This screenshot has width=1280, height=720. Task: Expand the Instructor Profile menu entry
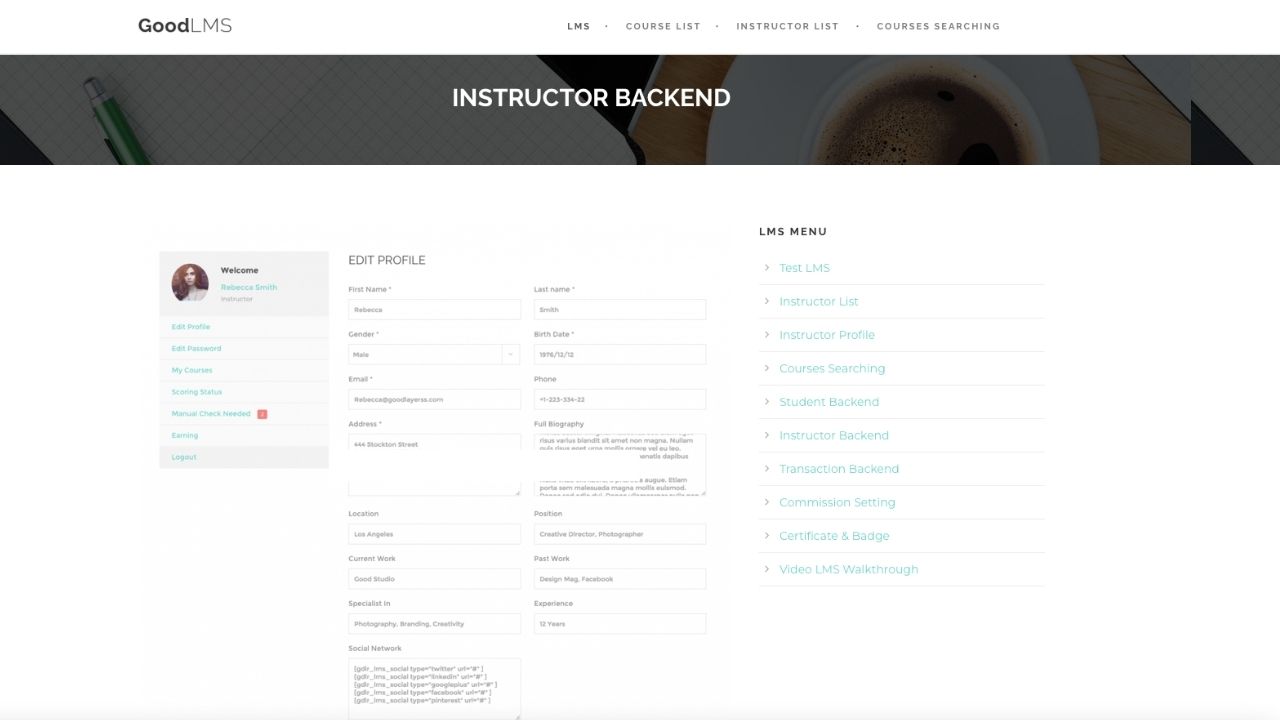[827, 334]
